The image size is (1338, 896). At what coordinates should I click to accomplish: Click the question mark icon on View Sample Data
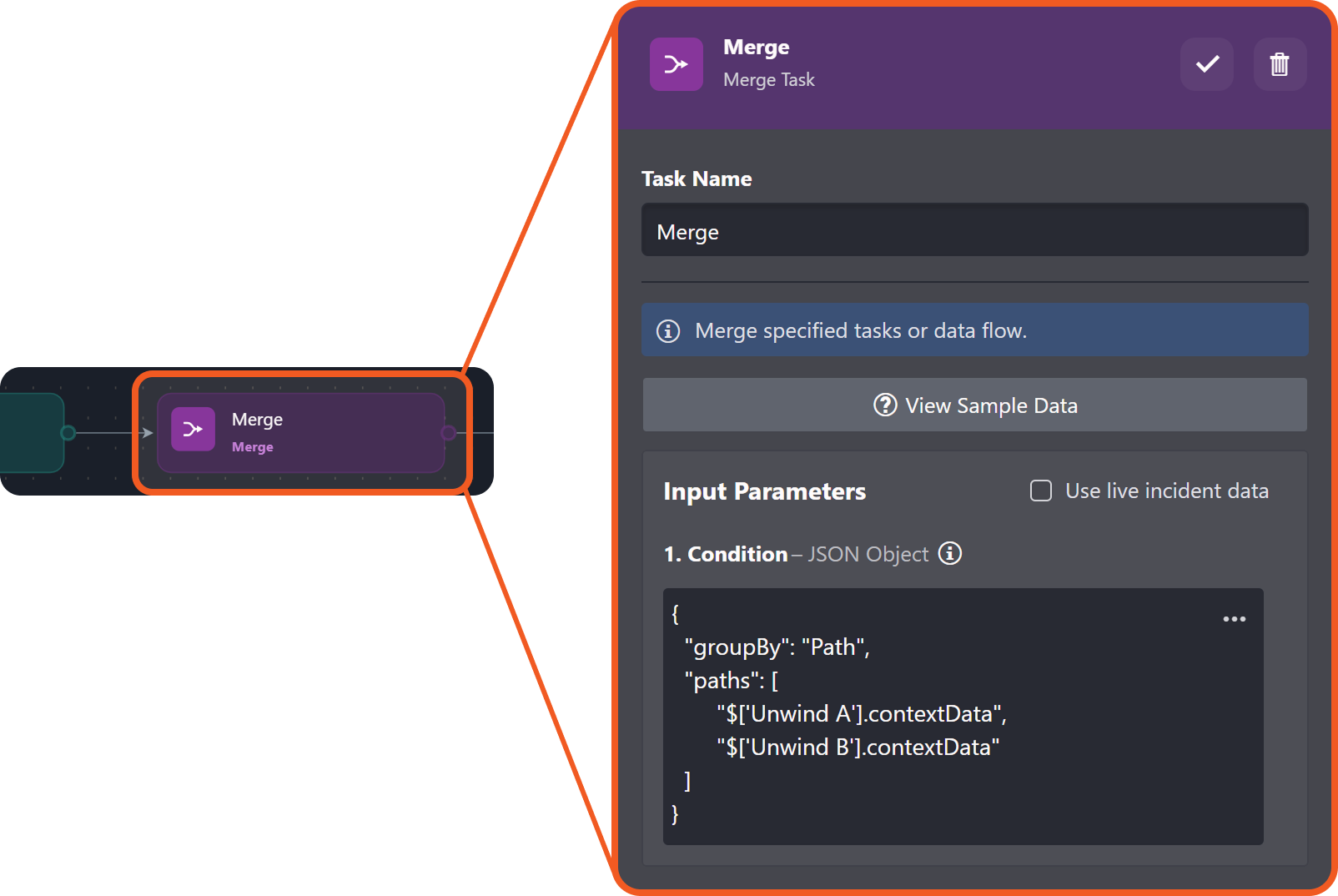(885, 405)
